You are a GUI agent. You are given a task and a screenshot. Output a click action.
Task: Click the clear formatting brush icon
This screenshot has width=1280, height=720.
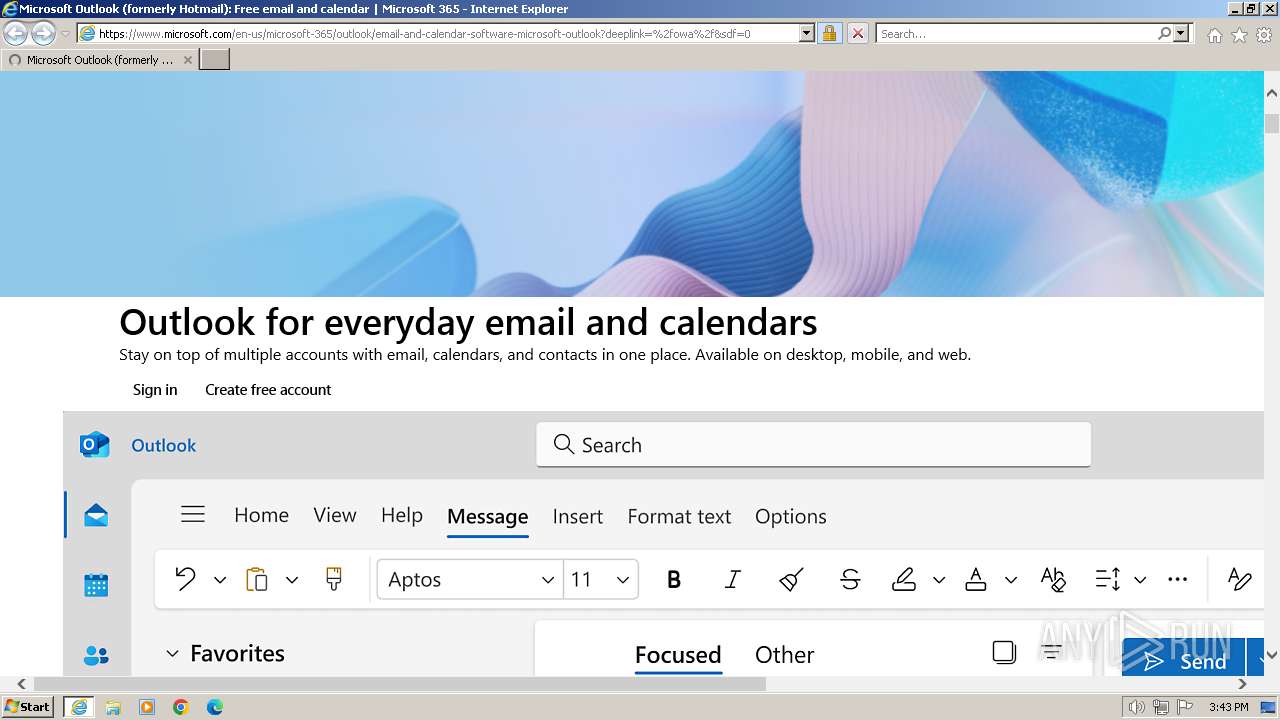(x=791, y=580)
